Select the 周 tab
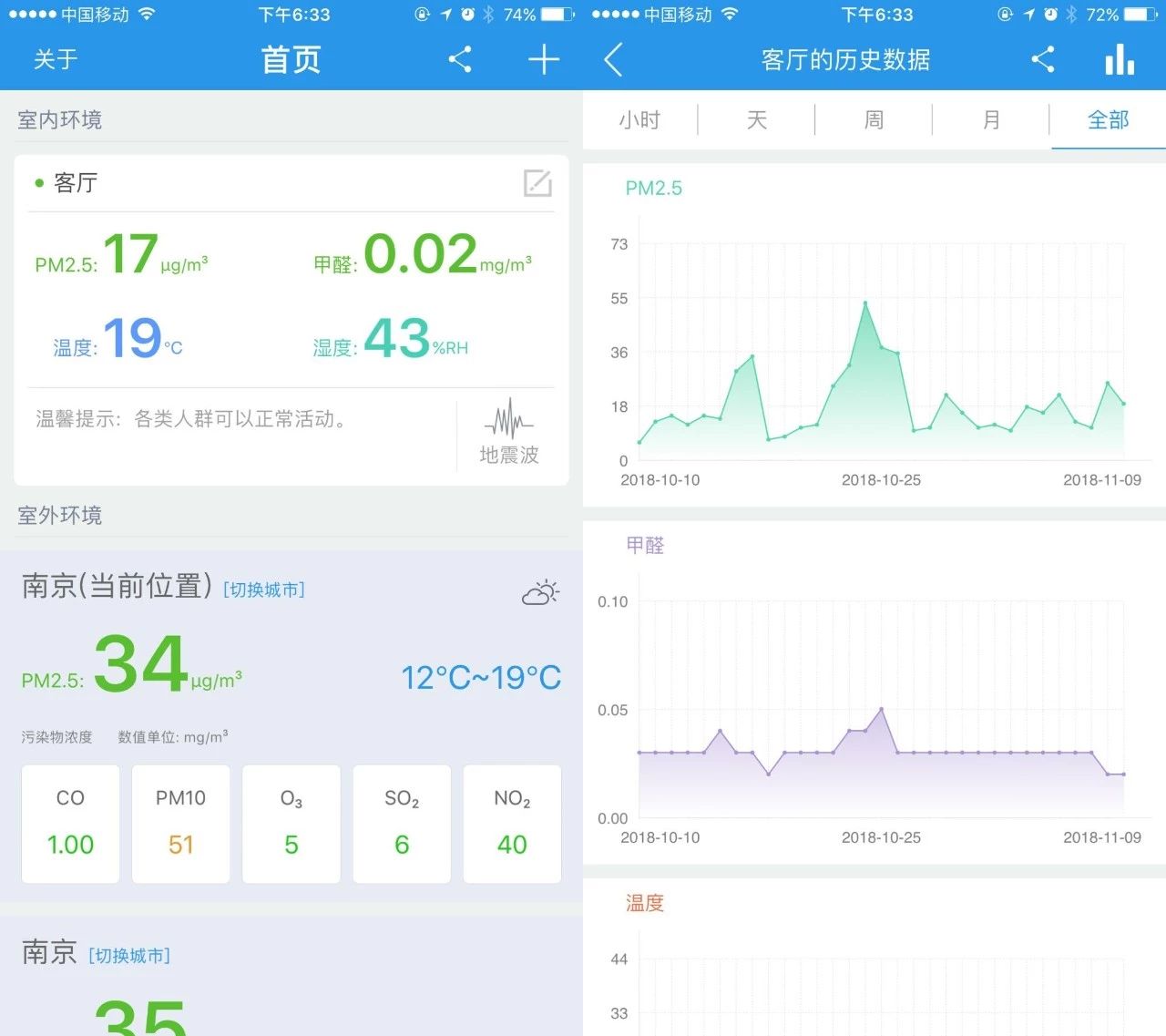The height and width of the screenshot is (1036, 1166). (x=874, y=120)
